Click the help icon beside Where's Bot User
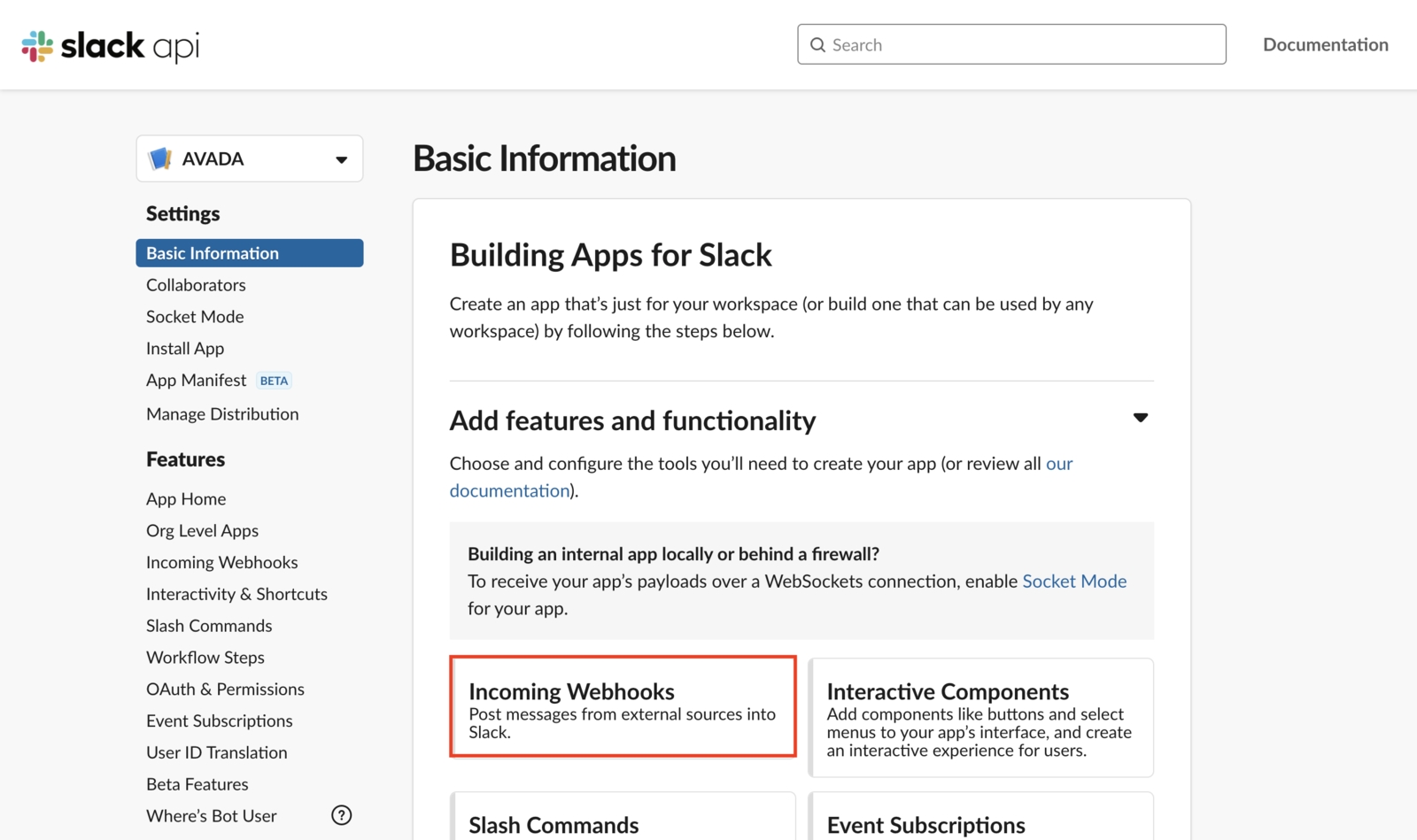The height and width of the screenshot is (840, 1417). click(341, 815)
